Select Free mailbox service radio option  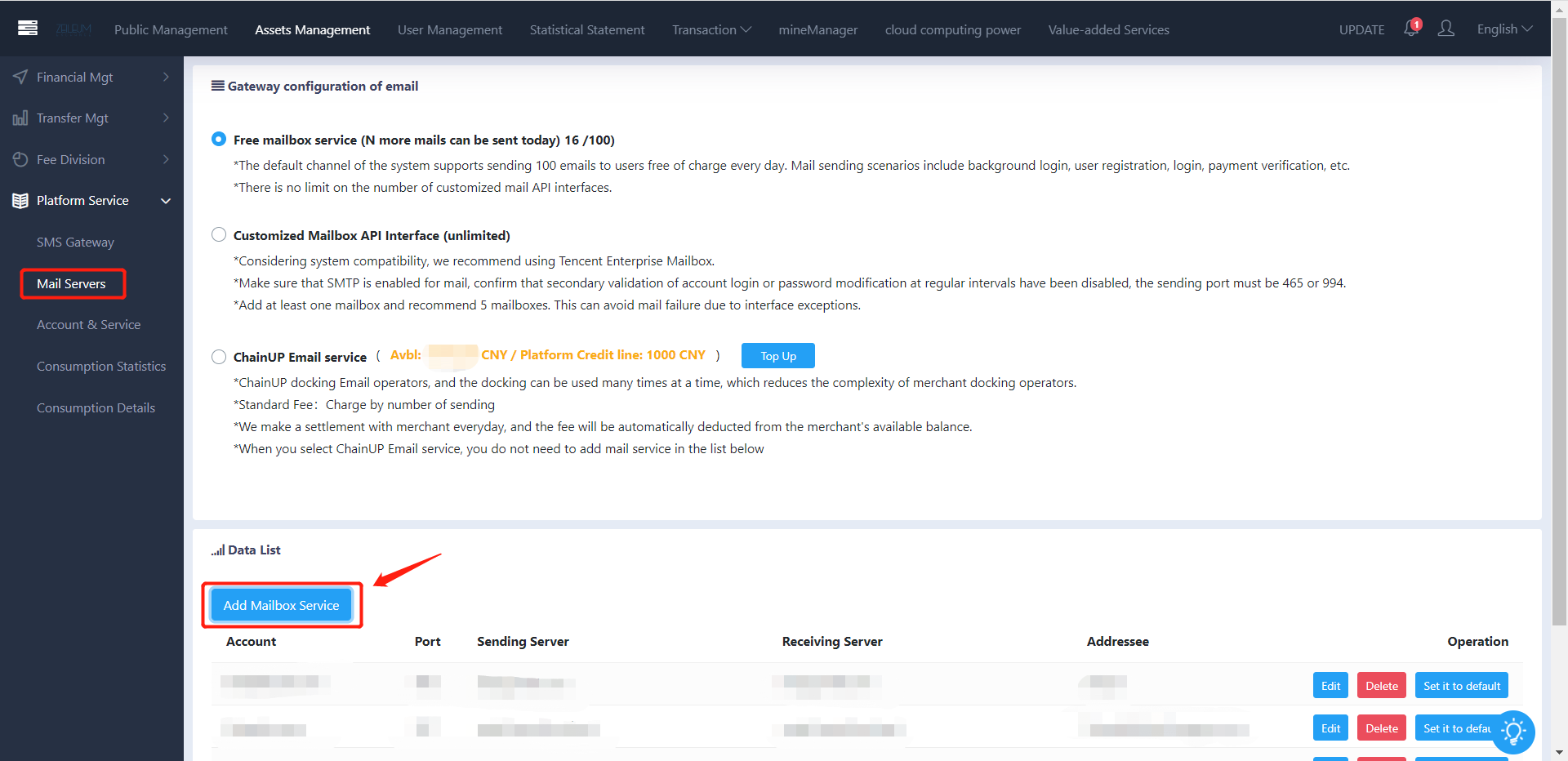click(219, 140)
